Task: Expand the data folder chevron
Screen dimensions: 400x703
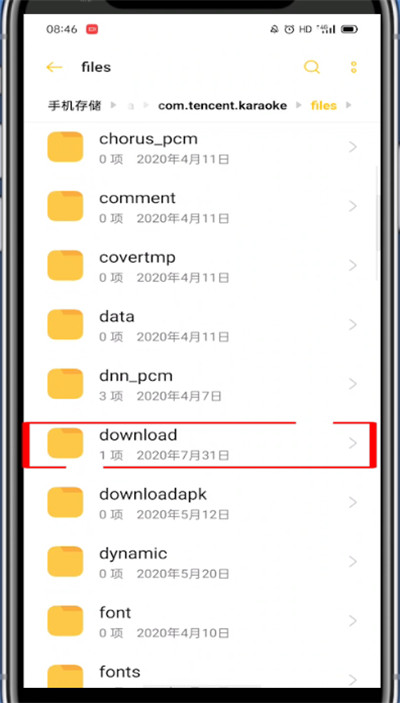Action: click(x=353, y=325)
